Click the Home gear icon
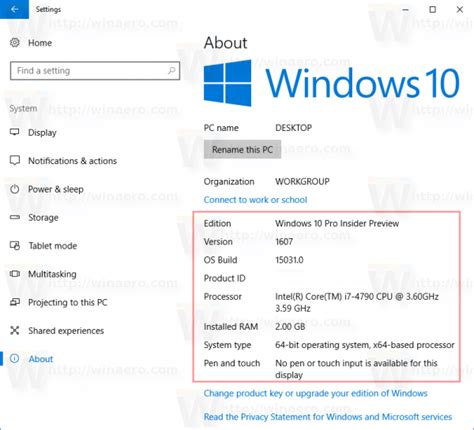 point(15,43)
